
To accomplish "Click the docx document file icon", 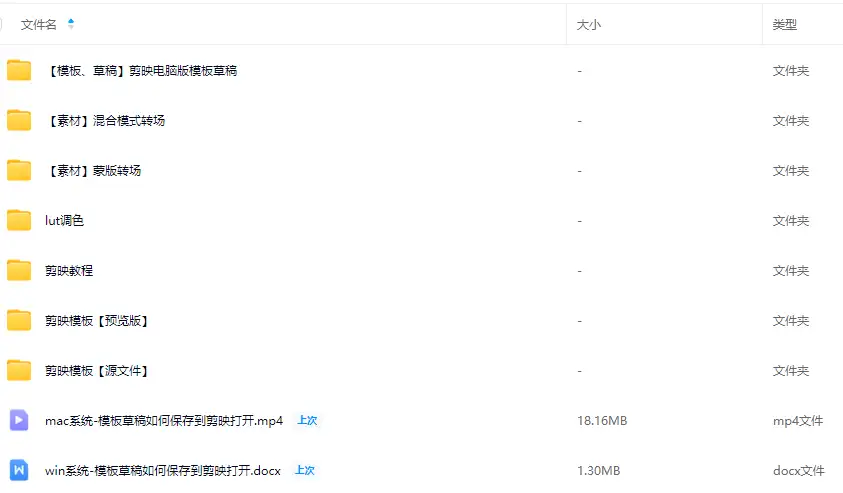I will pos(19,470).
